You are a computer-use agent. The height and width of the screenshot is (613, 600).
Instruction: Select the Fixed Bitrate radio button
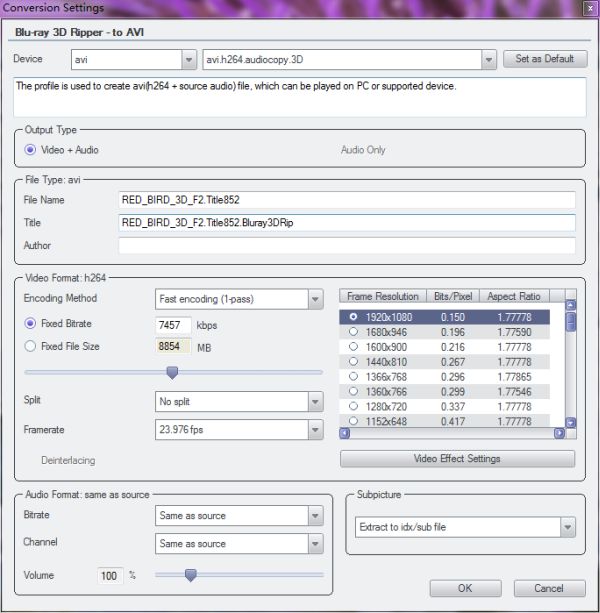[30, 323]
